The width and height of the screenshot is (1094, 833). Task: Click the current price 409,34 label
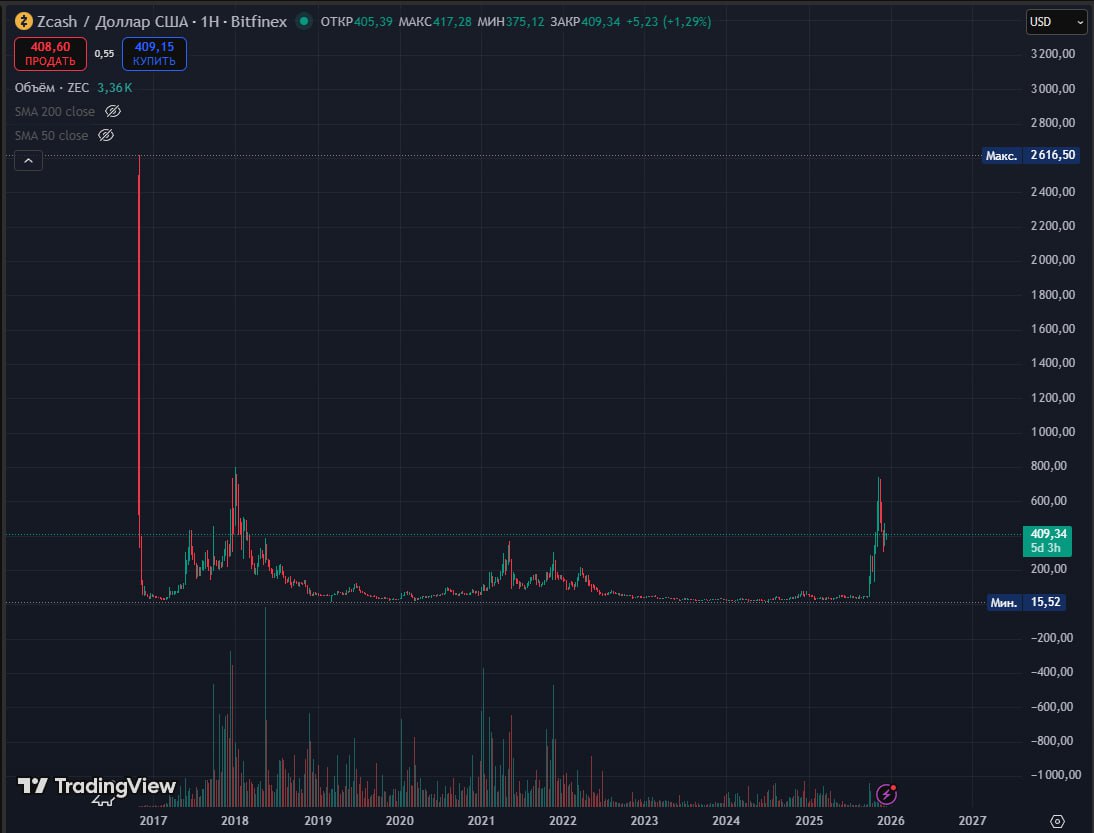click(1046, 534)
